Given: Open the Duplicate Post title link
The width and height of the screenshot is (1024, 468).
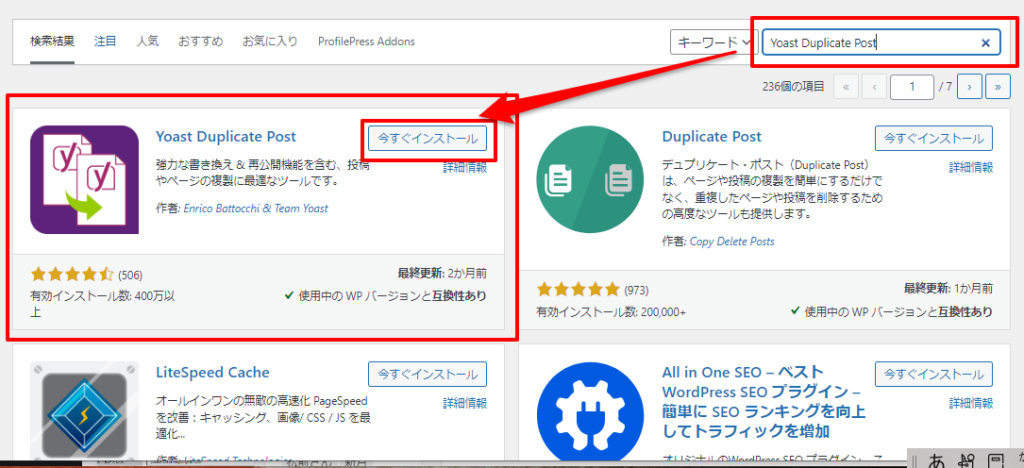Looking at the screenshot, I should pos(712,137).
